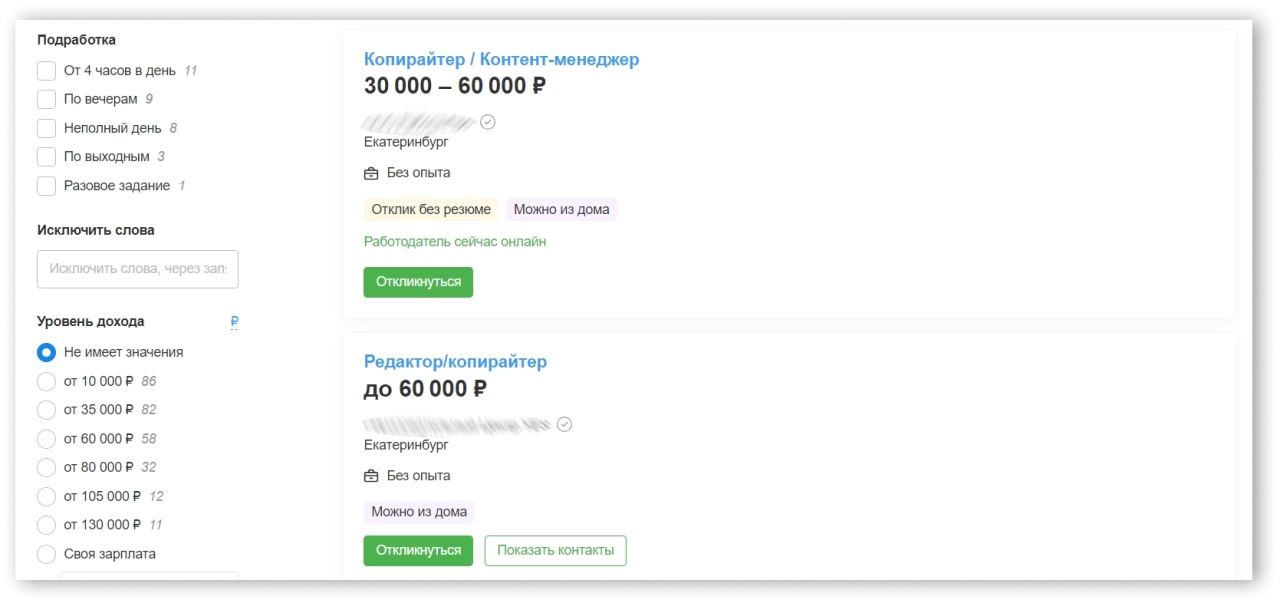The image size is (1280, 603).
Task: Click the verified checkmark next to Редактор/копирайтер employer
Action: click(565, 424)
